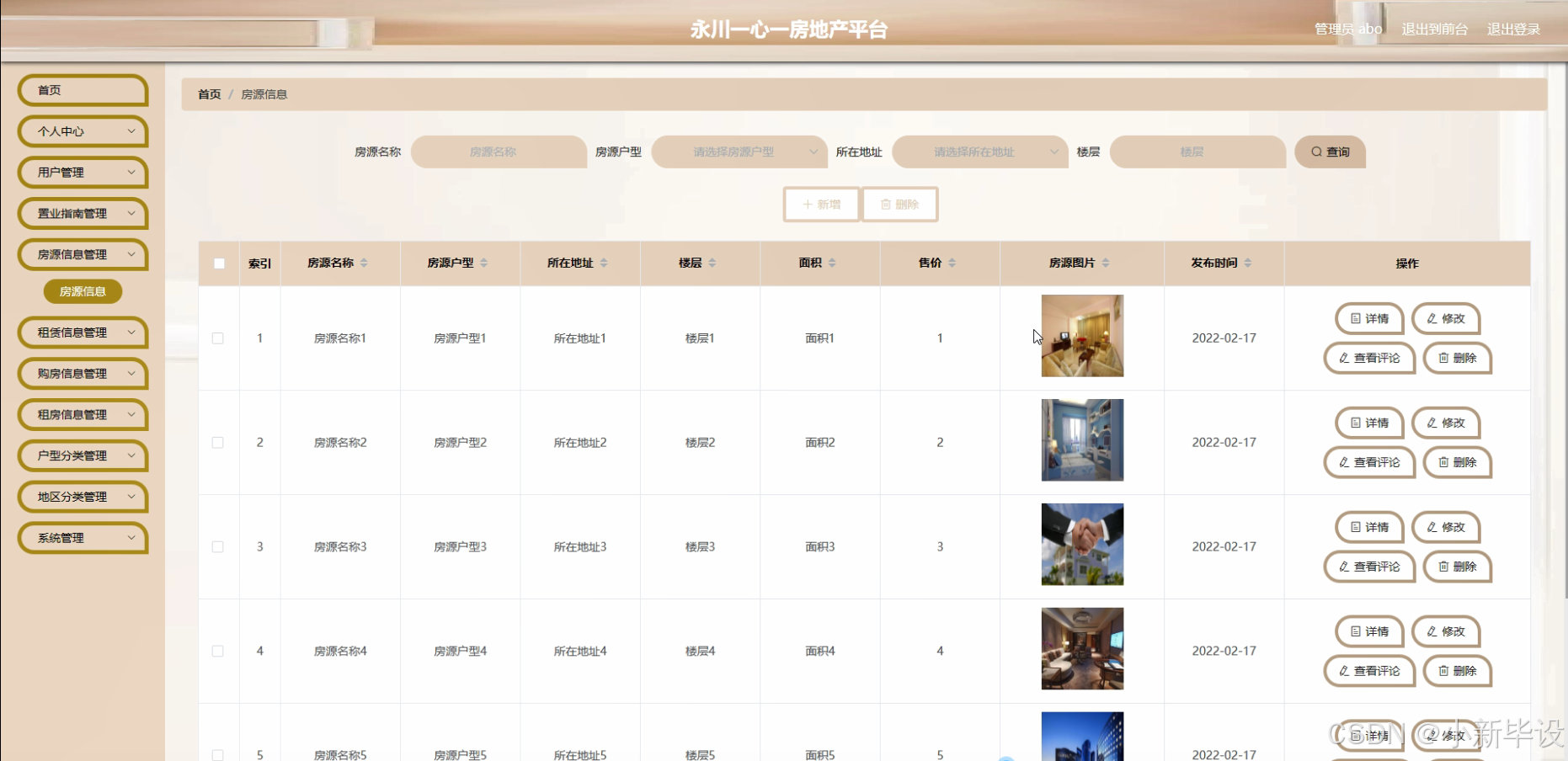1568x761 pixels.
Task: Open the row 1 living room thumbnail
Action: point(1082,335)
